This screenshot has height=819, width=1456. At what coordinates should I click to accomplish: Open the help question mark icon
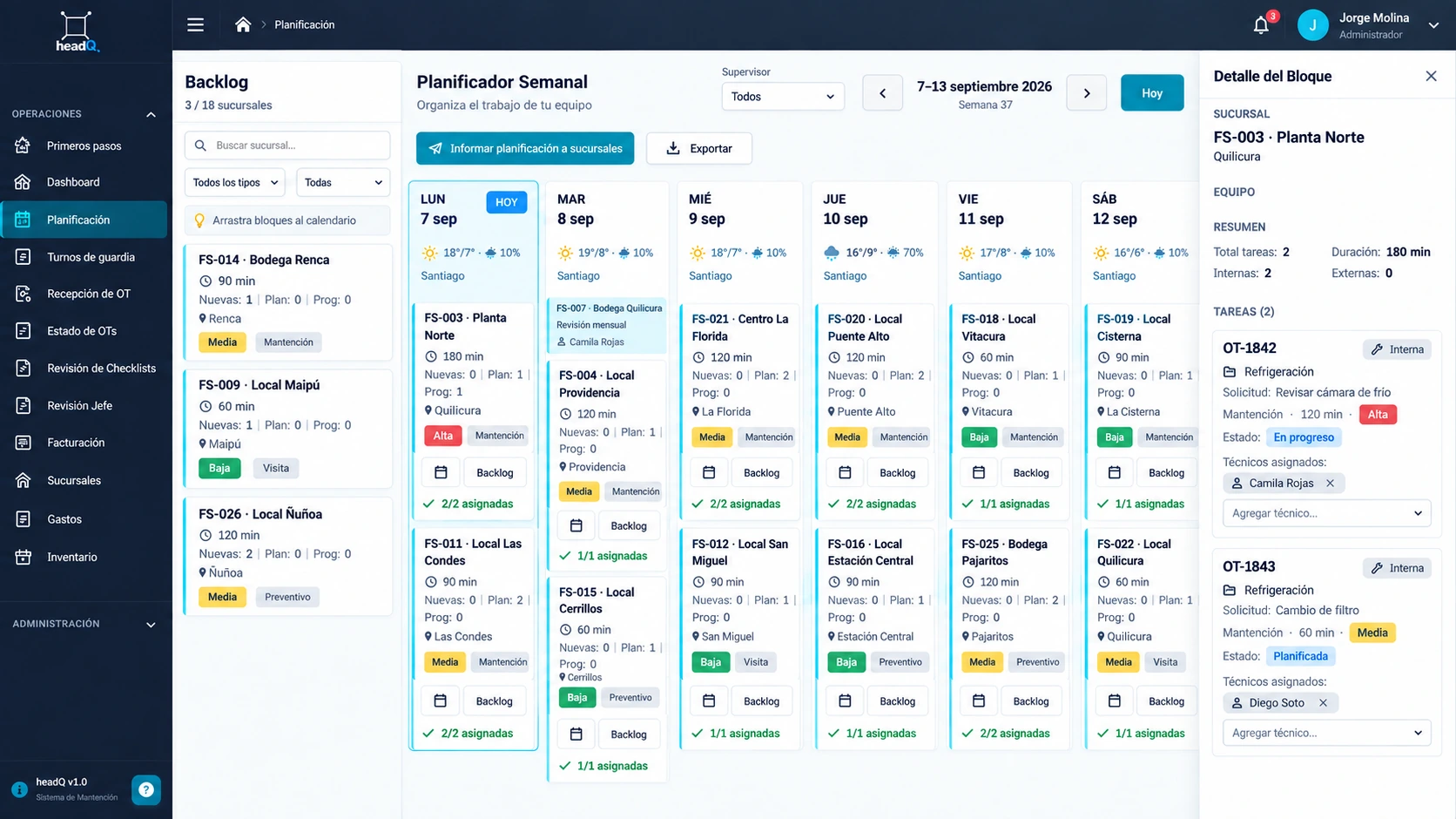point(146,789)
